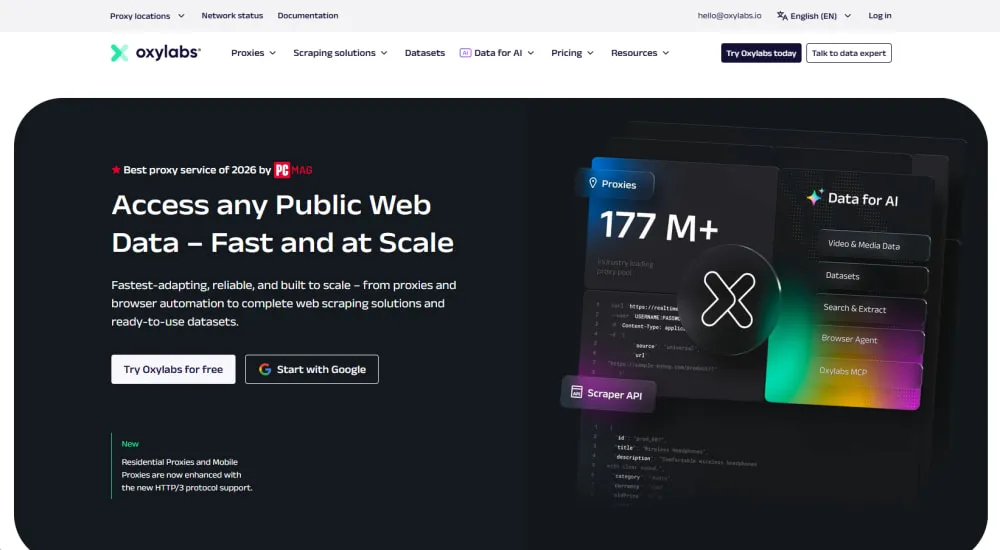Open the English (EN) language selector
1000x550 pixels.
point(814,16)
